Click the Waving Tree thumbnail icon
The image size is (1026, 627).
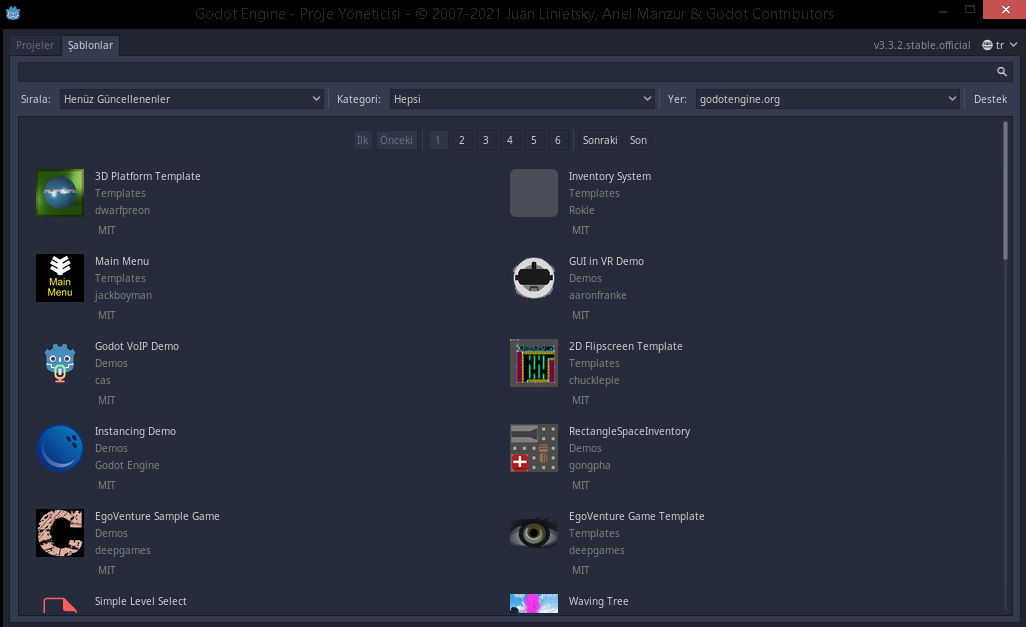[x=534, y=603]
